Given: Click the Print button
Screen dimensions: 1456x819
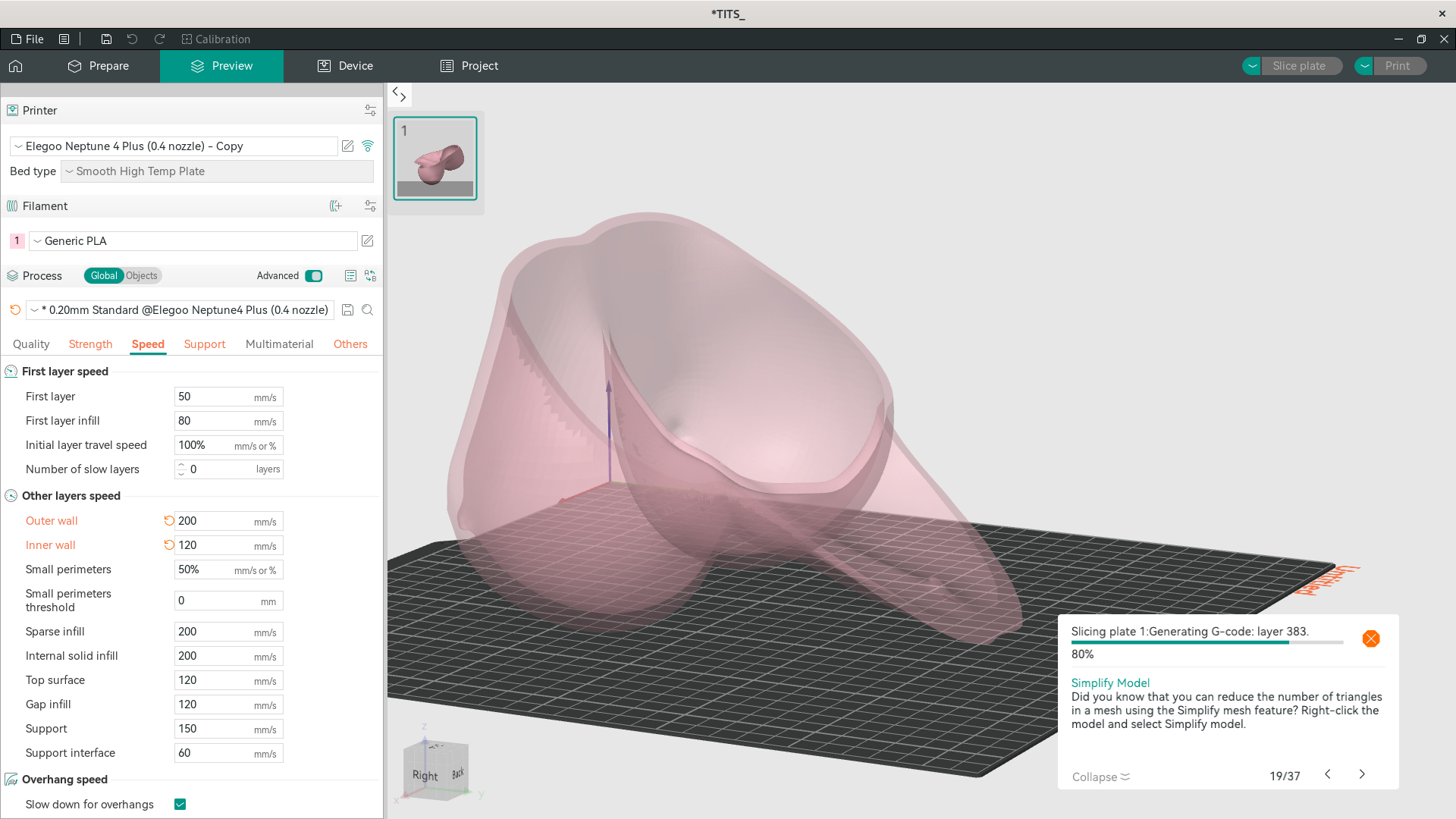Looking at the screenshot, I should pos(1400,66).
